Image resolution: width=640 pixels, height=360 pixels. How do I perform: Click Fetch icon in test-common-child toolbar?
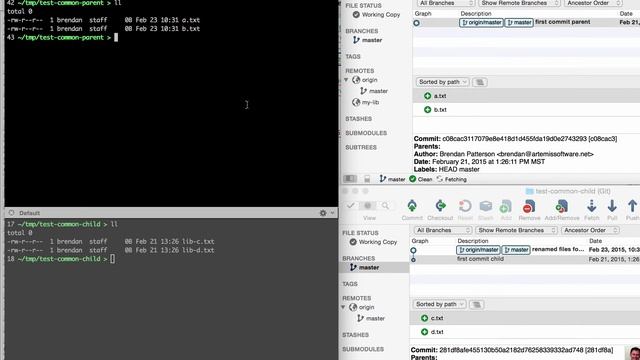click(x=591, y=206)
